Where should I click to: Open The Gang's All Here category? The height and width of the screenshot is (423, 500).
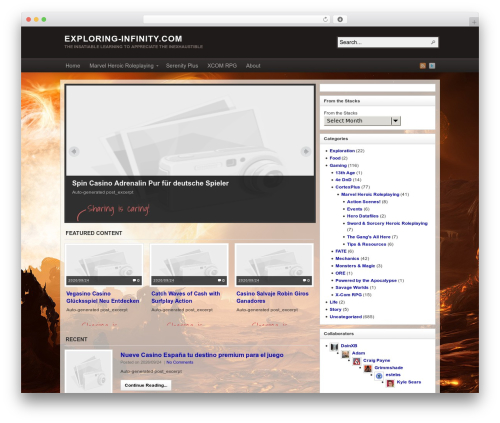click(369, 237)
